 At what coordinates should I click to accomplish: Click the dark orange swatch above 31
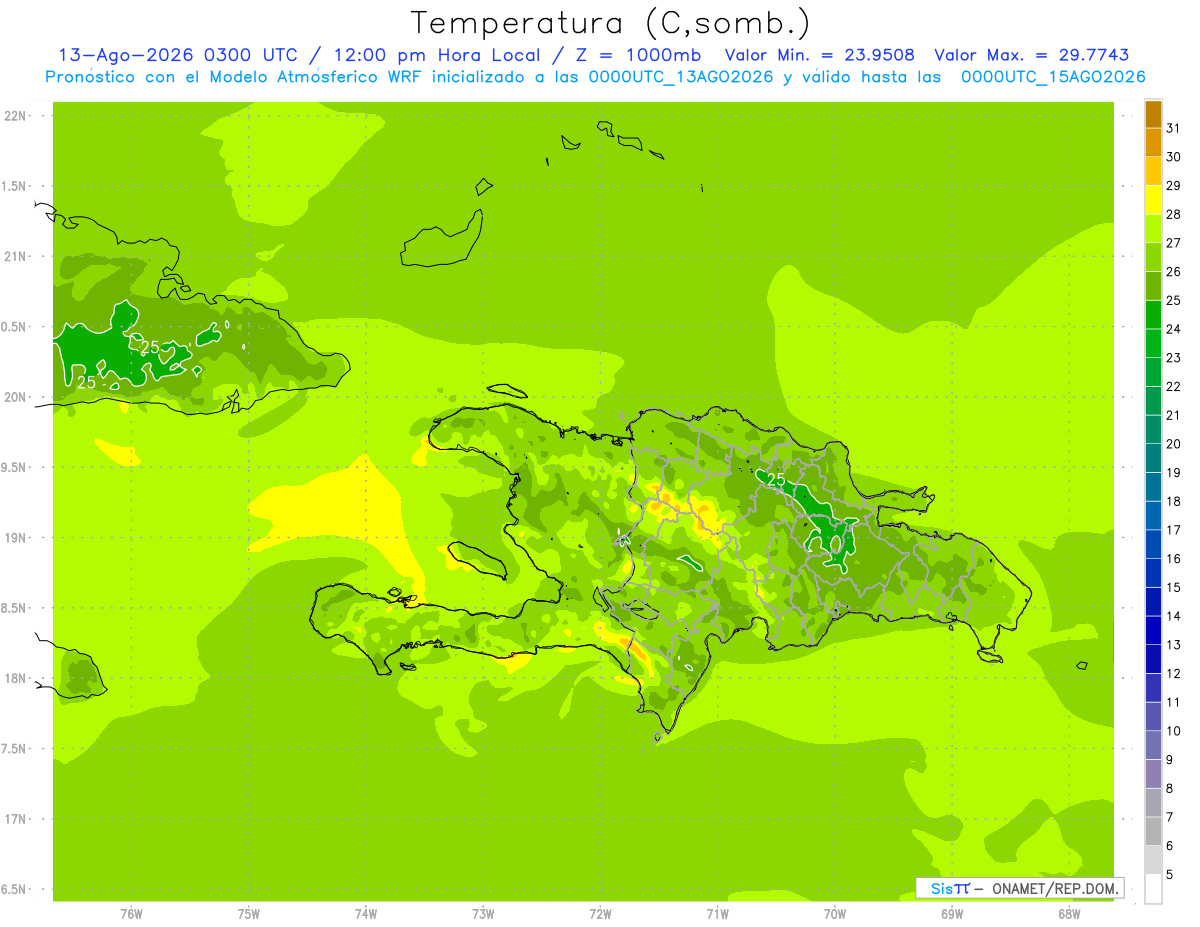point(1153,115)
